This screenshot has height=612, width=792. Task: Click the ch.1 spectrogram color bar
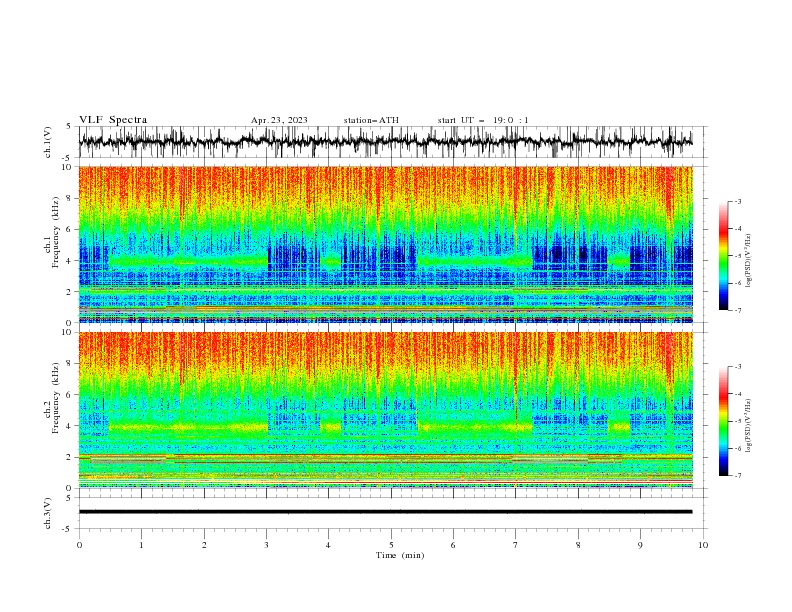[723, 256]
